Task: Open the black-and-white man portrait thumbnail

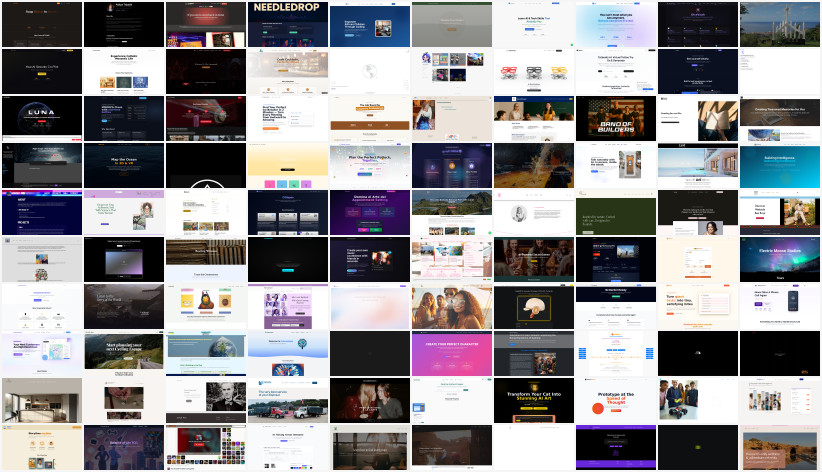Action: tap(206, 400)
